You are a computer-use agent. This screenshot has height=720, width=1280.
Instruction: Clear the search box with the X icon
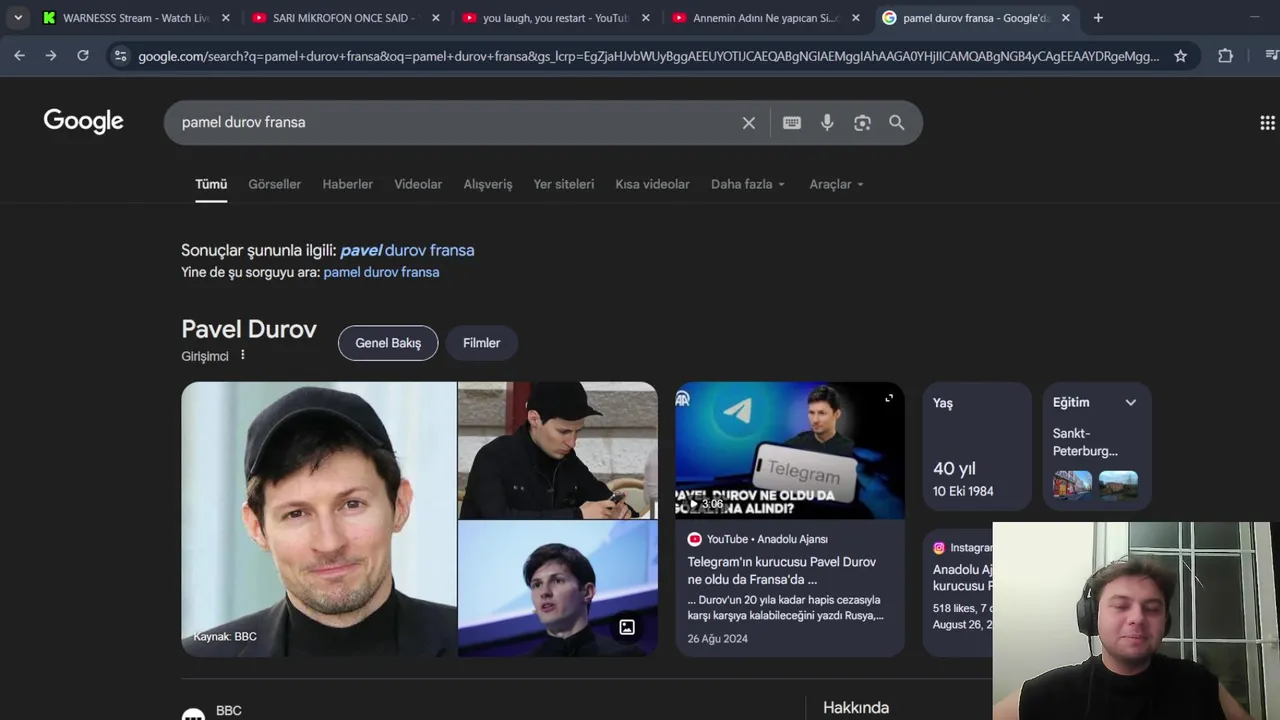click(x=749, y=123)
